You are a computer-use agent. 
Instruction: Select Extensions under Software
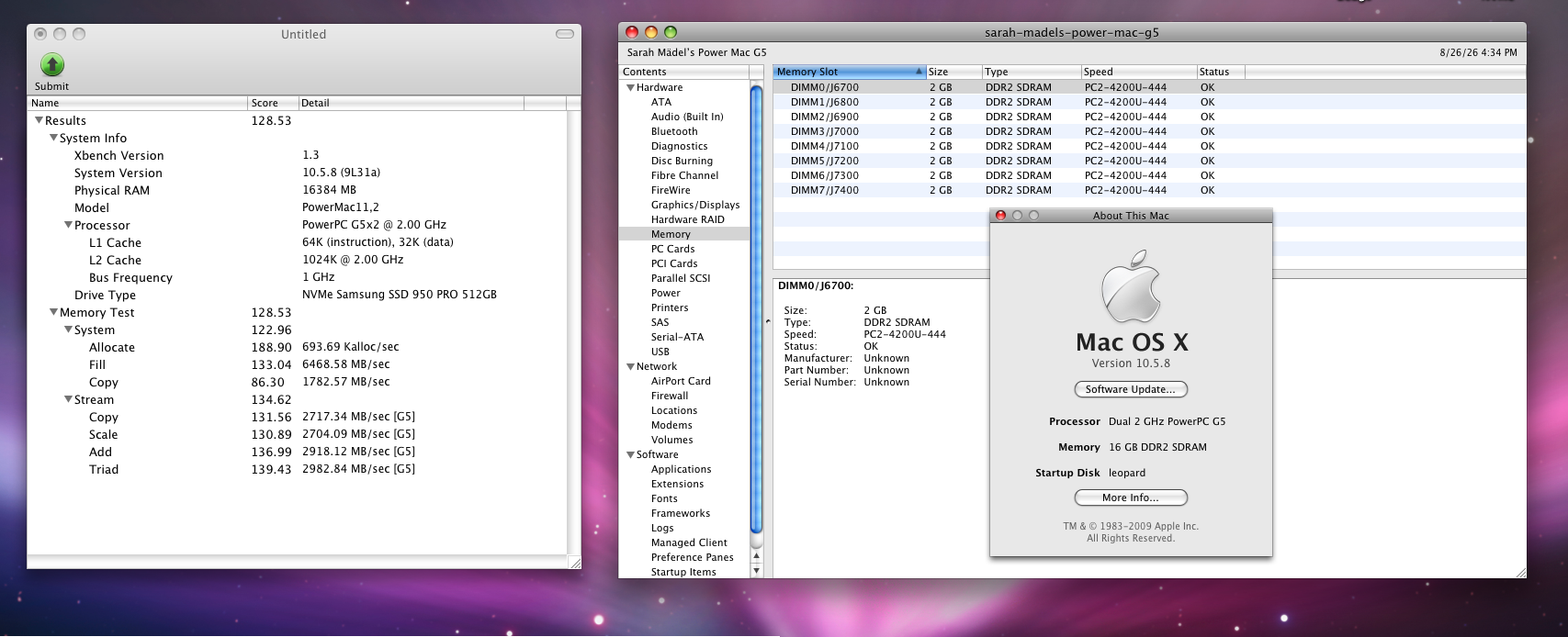click(677, 484)
